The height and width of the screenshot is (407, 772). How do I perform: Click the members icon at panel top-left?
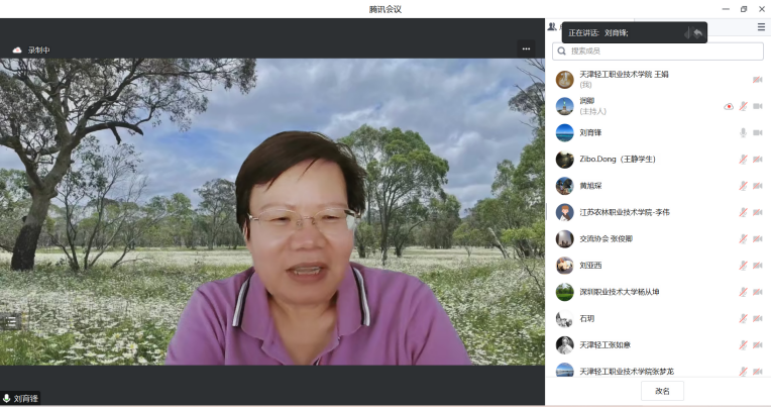pos(552,27)
